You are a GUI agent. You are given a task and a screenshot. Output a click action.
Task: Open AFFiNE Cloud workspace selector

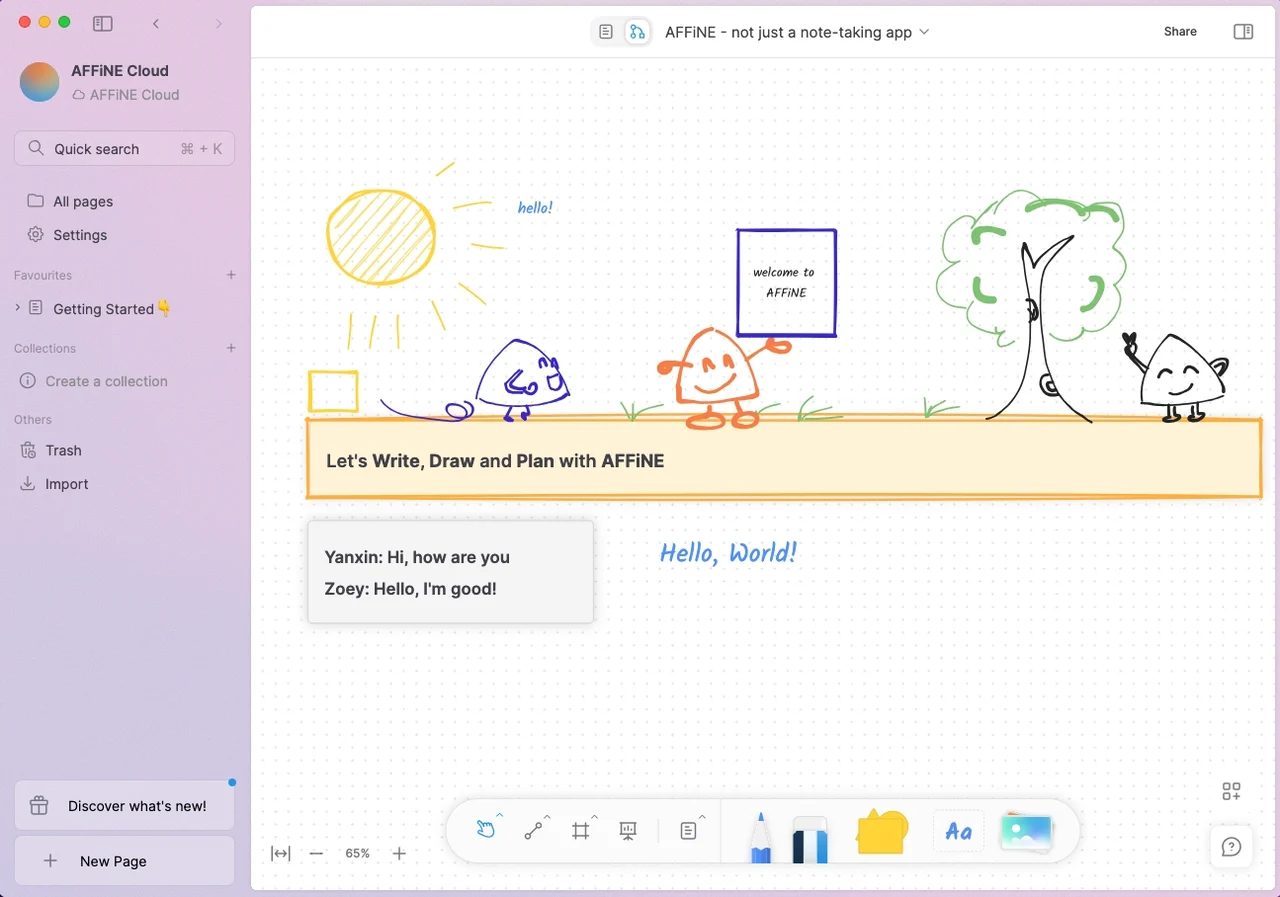pos(125,82)
